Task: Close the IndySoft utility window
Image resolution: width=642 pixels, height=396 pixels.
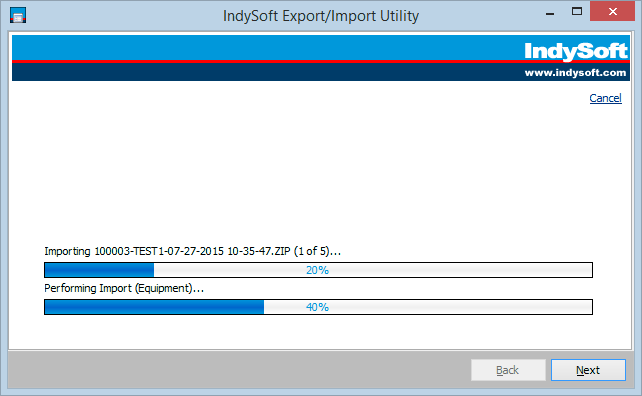Action: [x=613, y=11]
